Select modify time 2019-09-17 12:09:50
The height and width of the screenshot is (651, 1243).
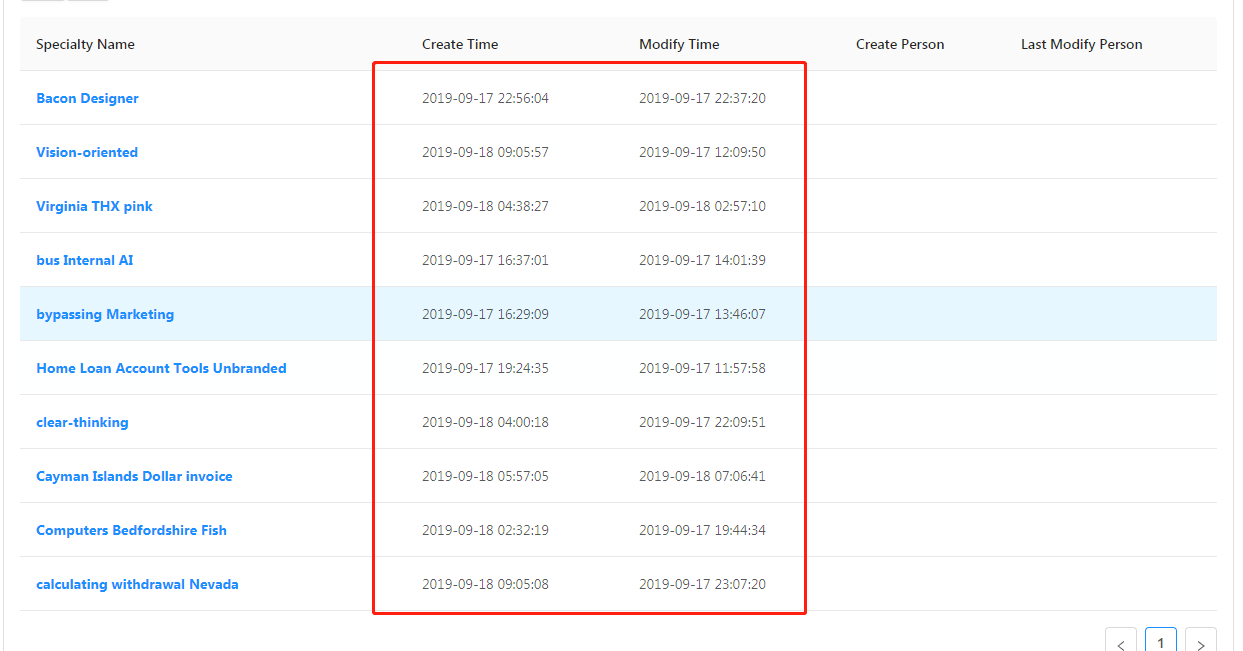[x=702, y=152]
